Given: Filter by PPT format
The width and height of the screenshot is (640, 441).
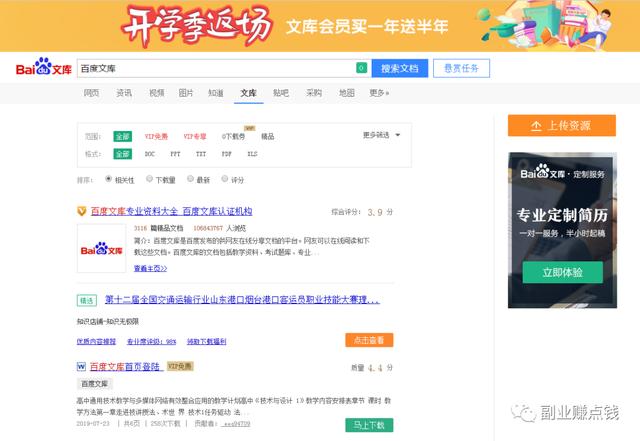Looking at the screenshot, I should point(175,154).
